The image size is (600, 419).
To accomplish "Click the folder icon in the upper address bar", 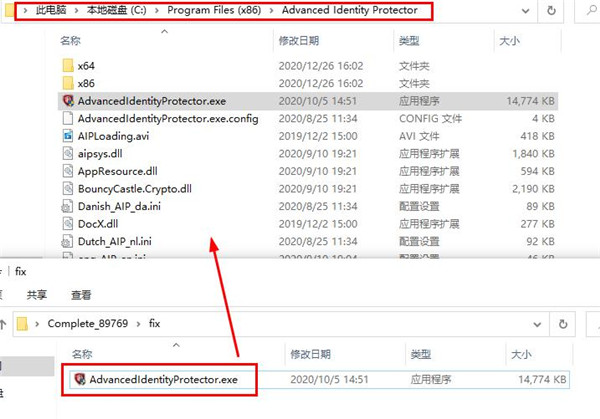I will [x=9, y=10].
